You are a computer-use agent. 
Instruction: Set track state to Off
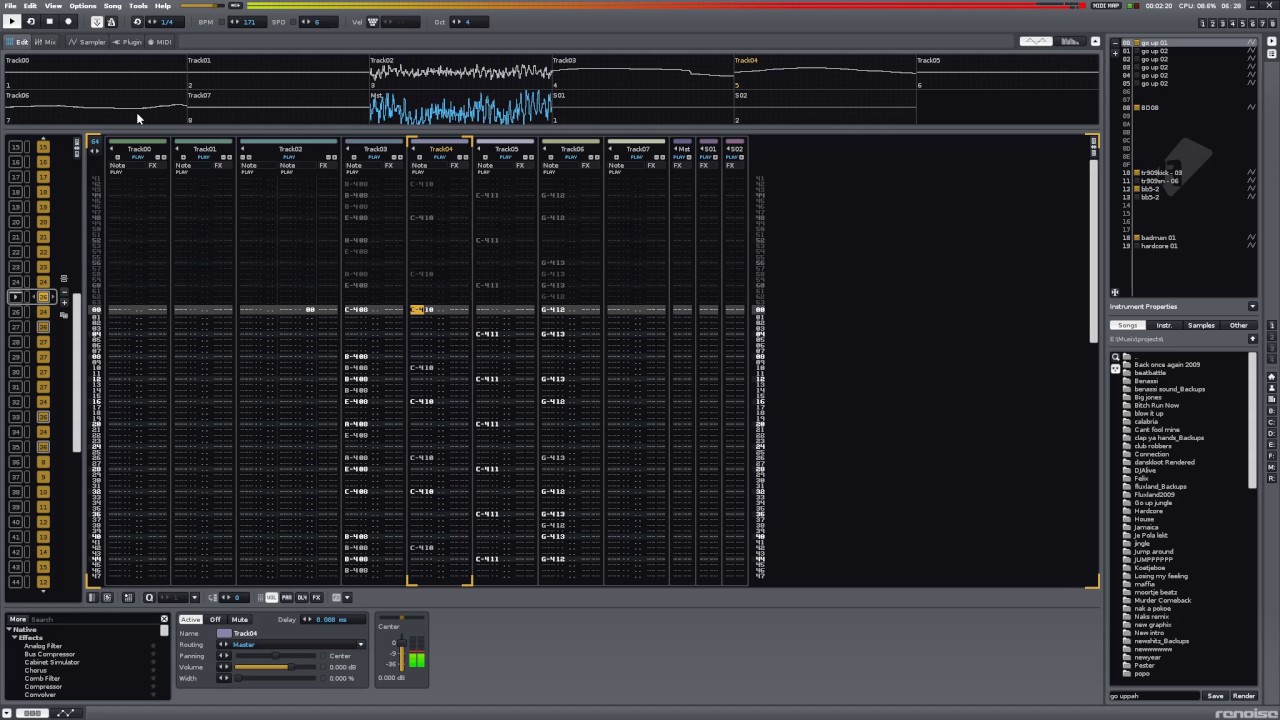tap(215, 620)
